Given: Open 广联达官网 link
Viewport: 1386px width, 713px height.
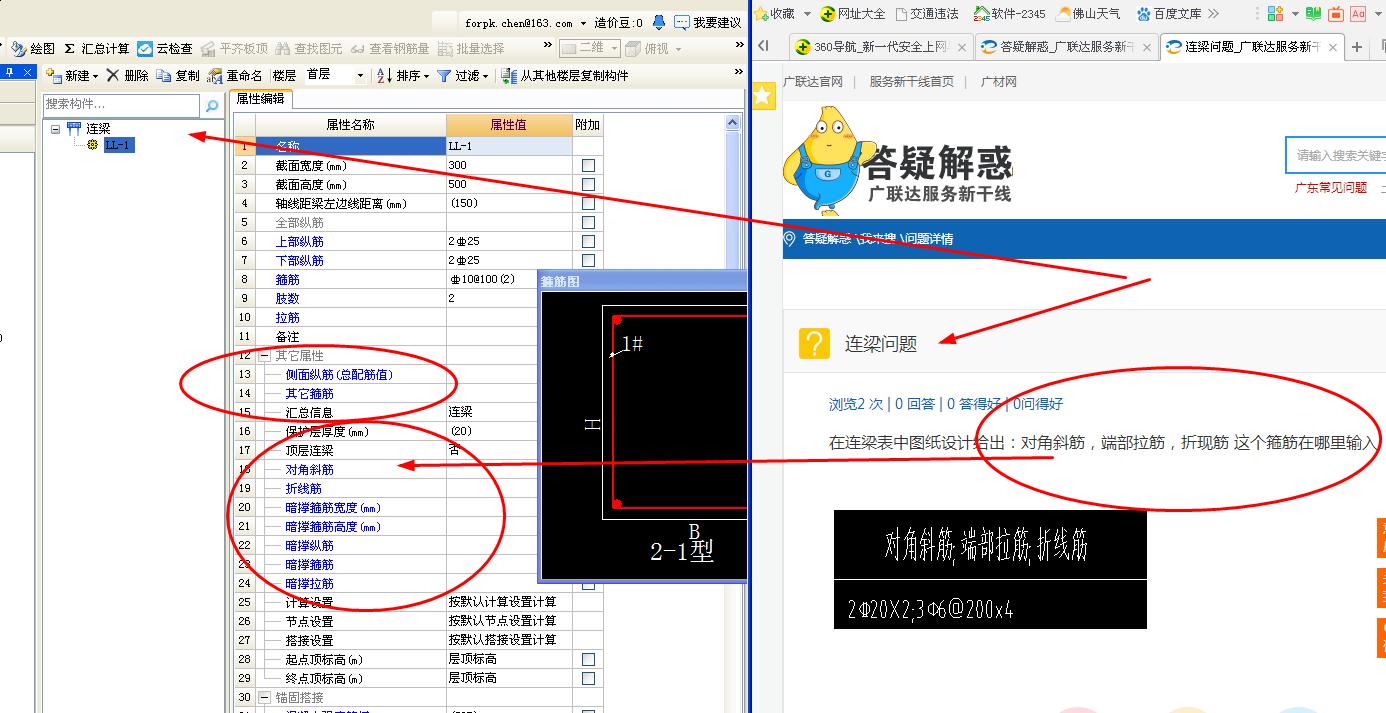Looking at the screenshot, I should (x=813, y=82).
